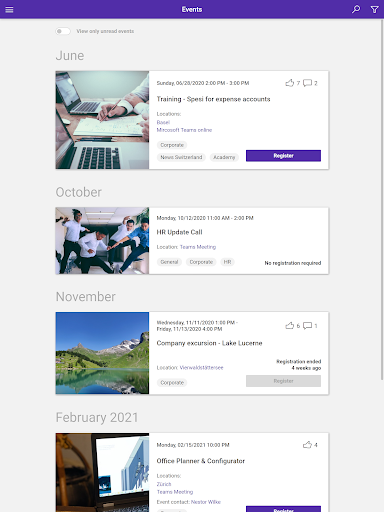This screenshot has height=512, width=384.
Task: Select Corporate tag on HR Update Call
Action: point(201,262)
